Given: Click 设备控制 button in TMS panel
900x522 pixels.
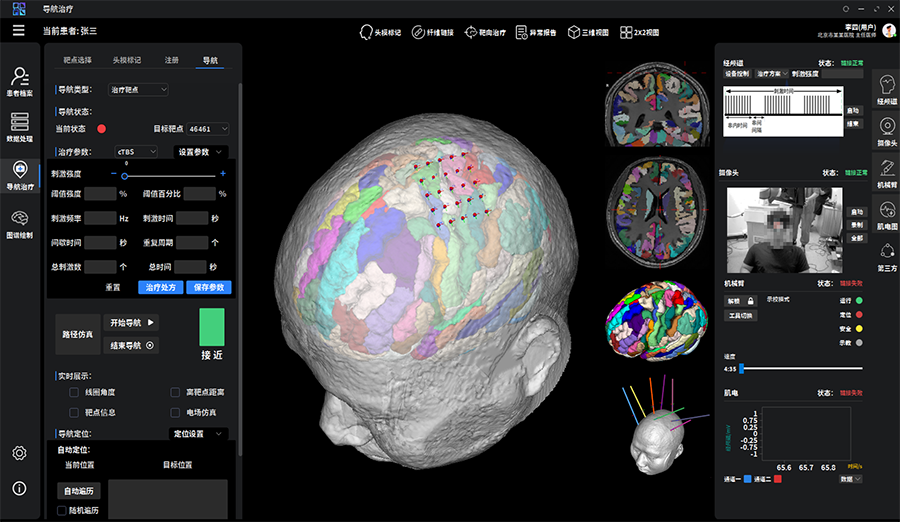Looking at the screenshot, I should coord(737,74).
